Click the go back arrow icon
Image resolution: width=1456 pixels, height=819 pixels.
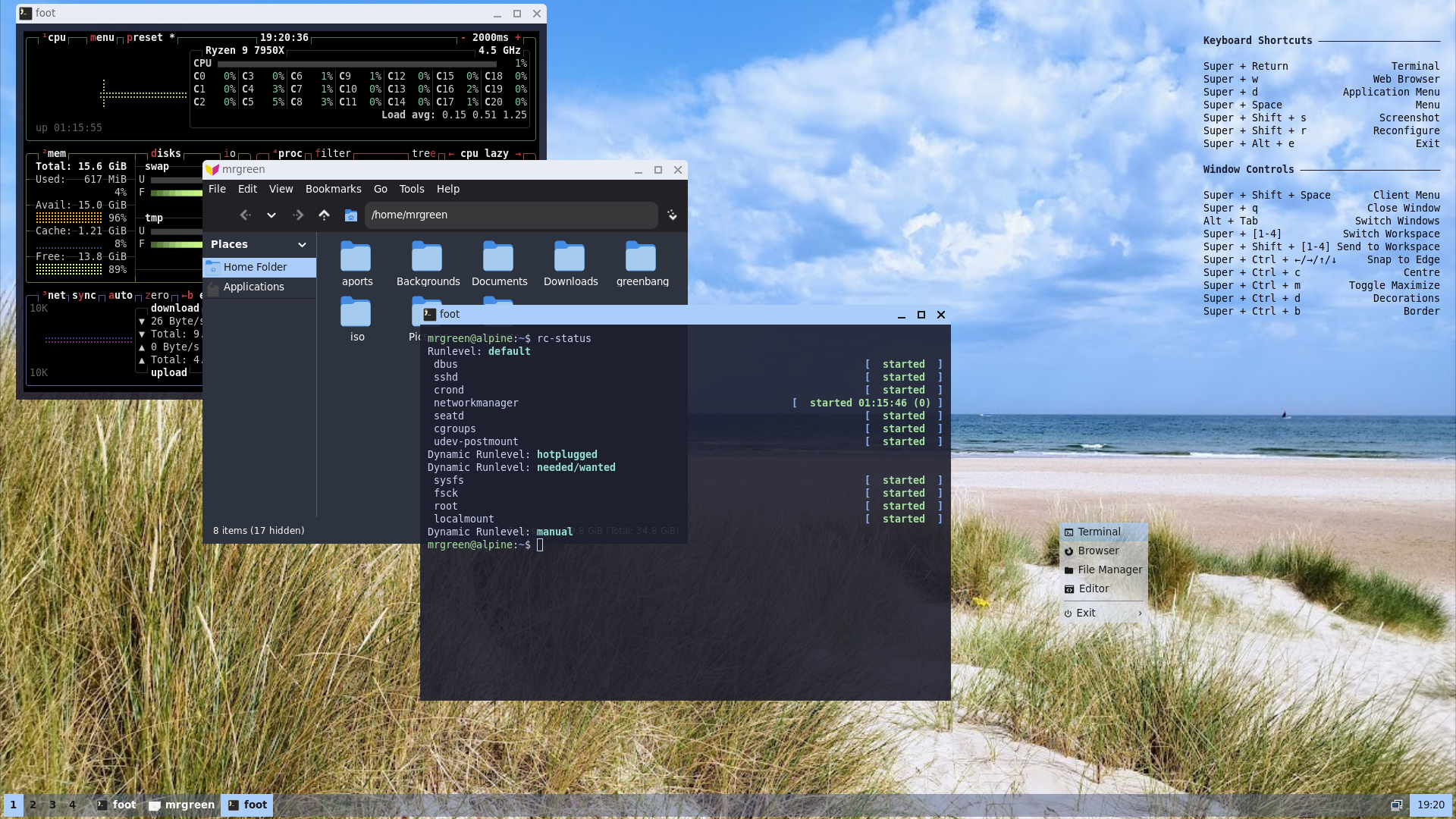coord(245,215)
